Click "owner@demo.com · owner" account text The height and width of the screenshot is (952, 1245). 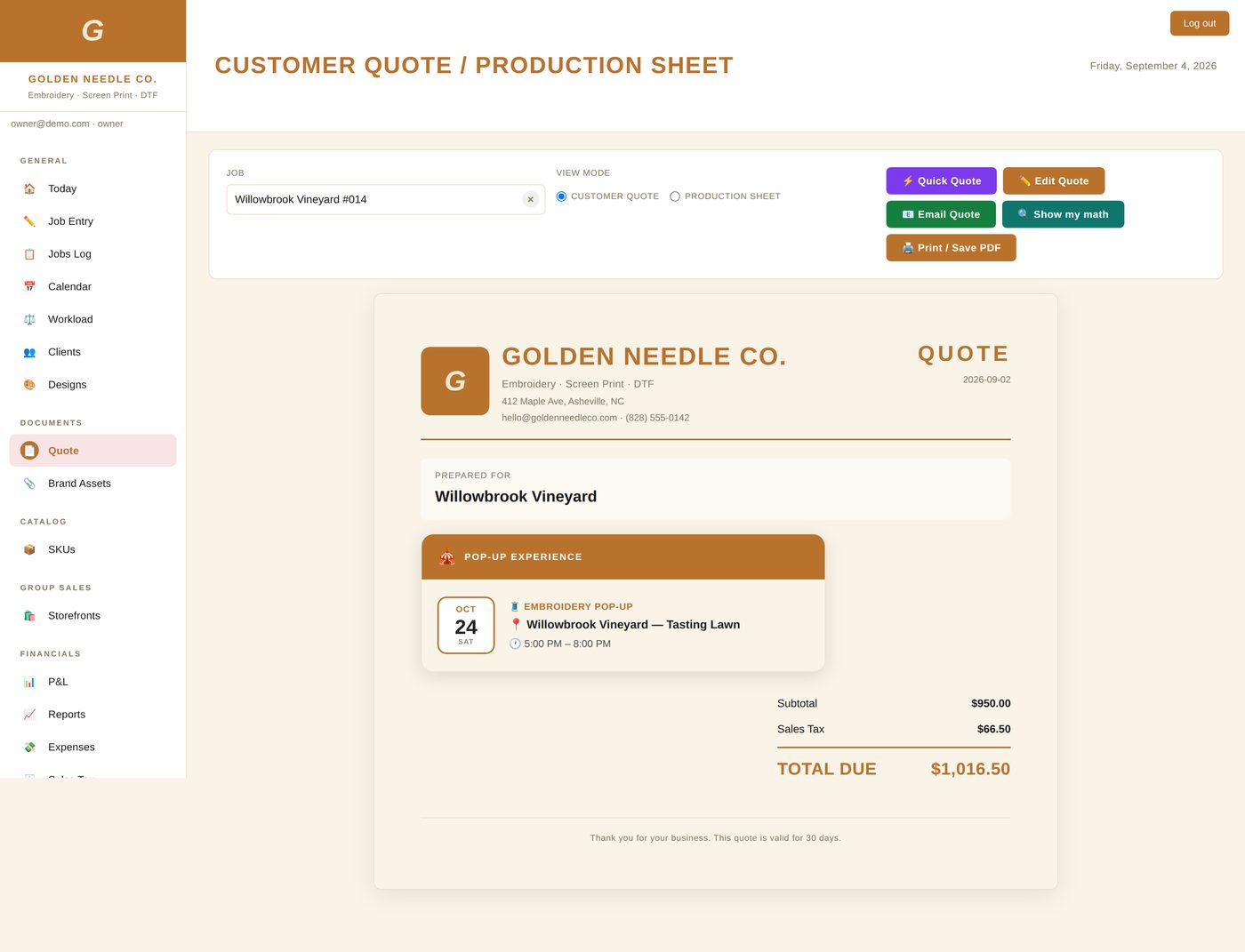67,124
